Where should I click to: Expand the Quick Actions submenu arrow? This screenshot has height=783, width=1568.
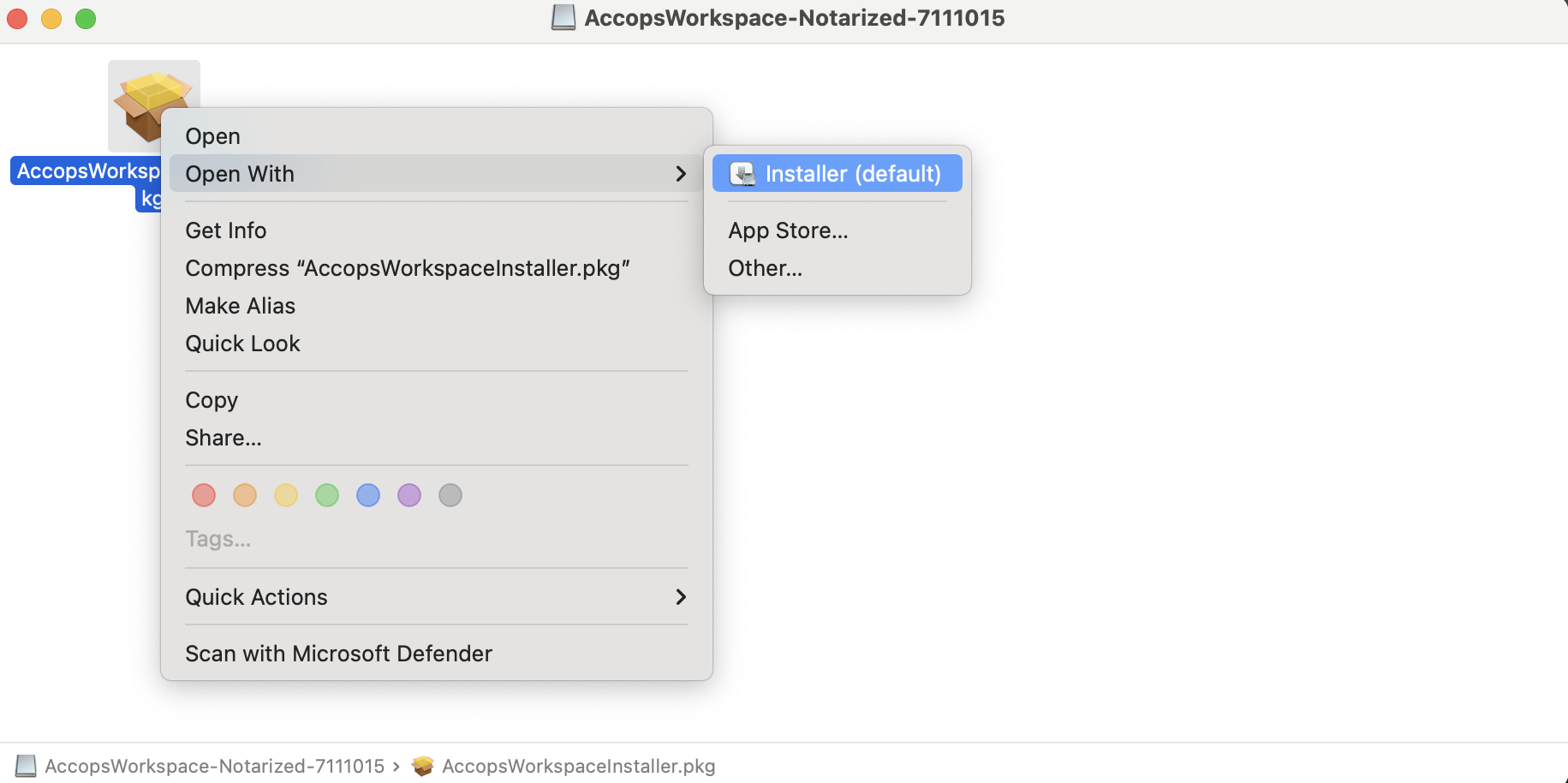point(681,597)
